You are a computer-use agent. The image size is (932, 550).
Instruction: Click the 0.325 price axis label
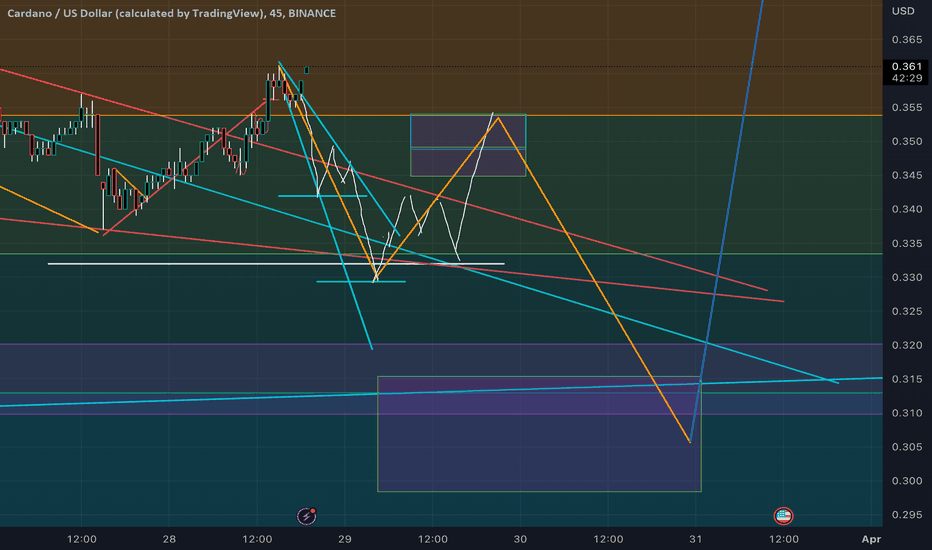tap(906, 312)
